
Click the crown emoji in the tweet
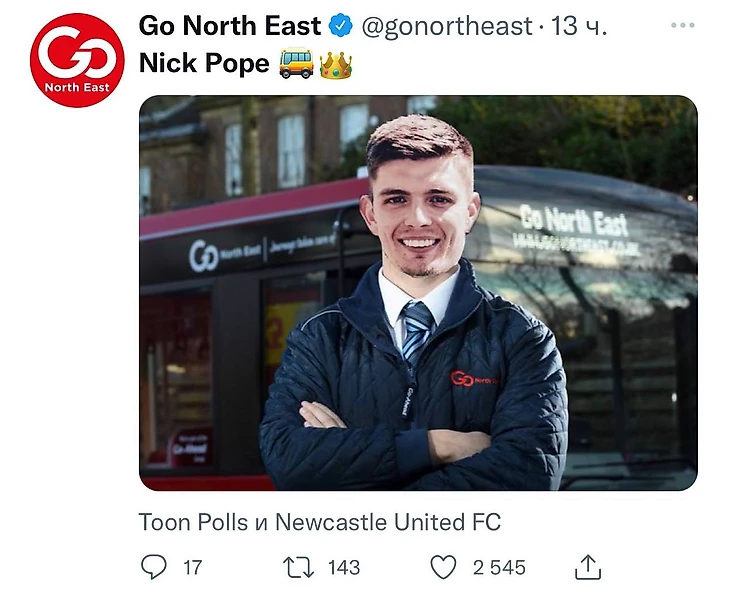(x=336, y=65)
